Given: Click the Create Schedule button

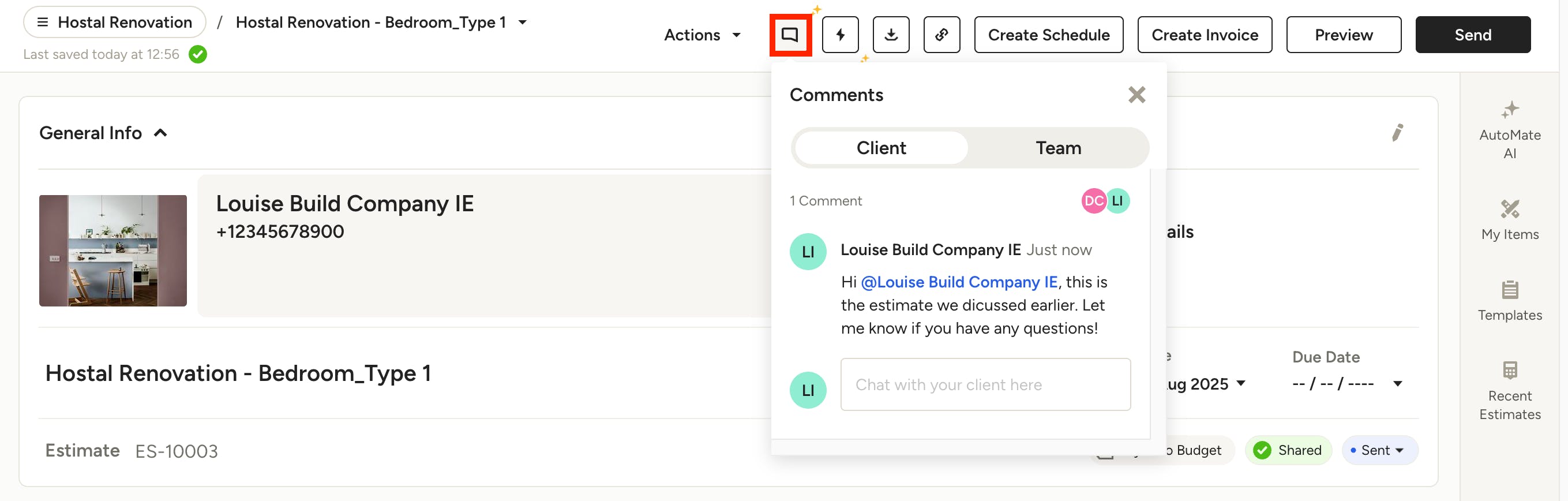Looking at the screenshot, I should click(x=1048, y=35).
